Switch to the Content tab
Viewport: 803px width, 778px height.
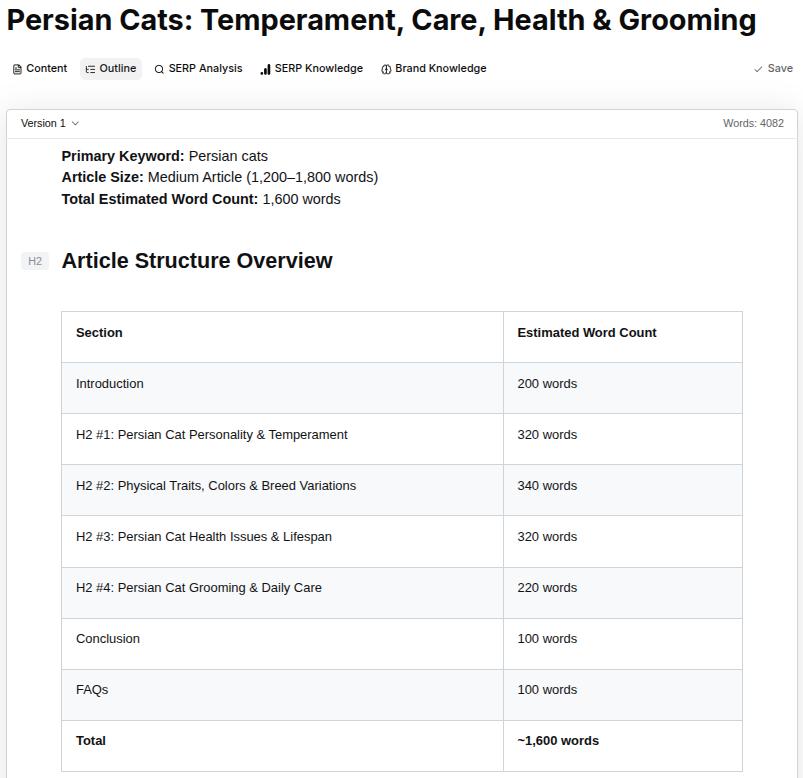tap(40, 68)
